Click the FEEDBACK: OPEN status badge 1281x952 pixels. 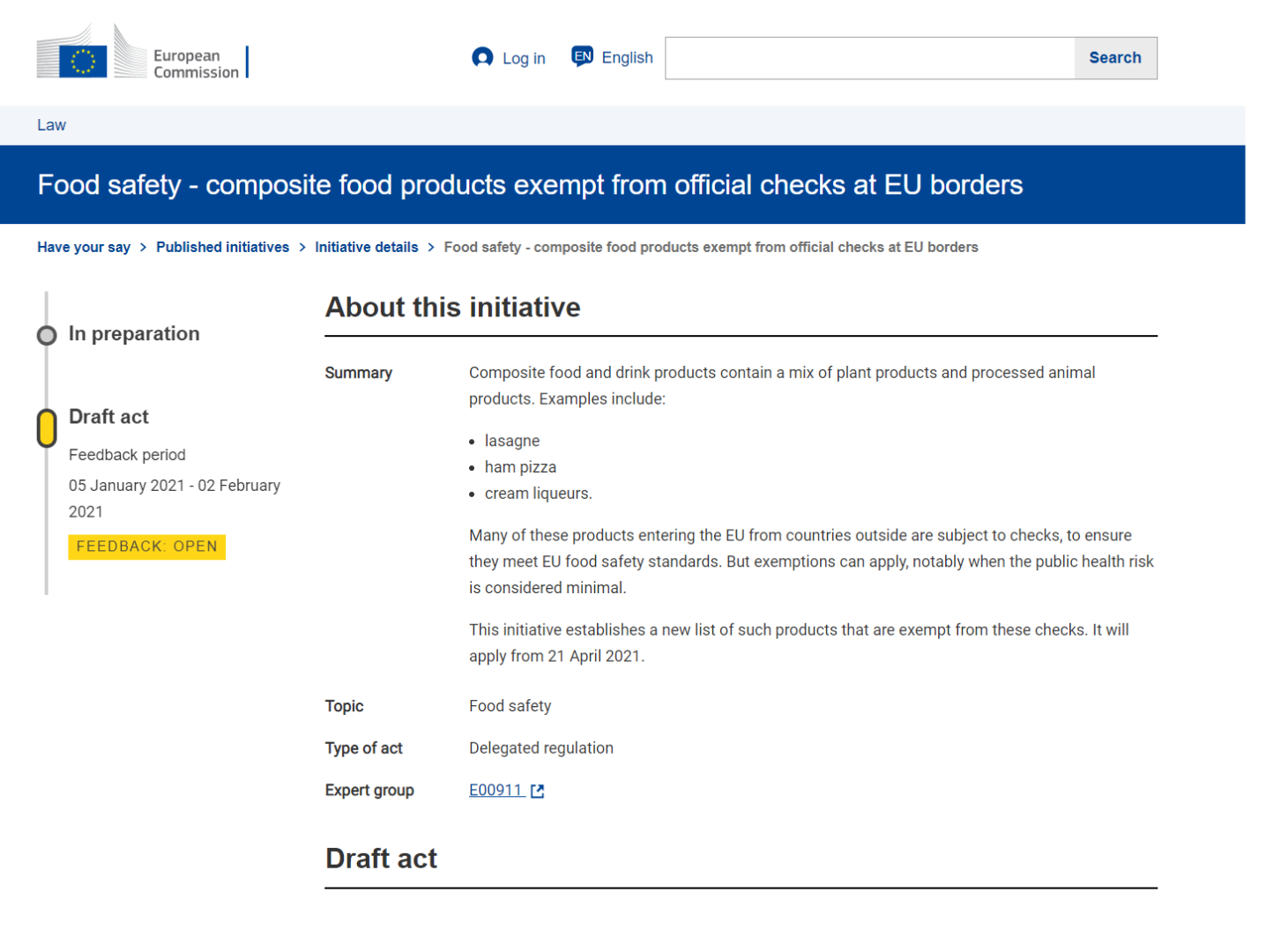point(146,547)
